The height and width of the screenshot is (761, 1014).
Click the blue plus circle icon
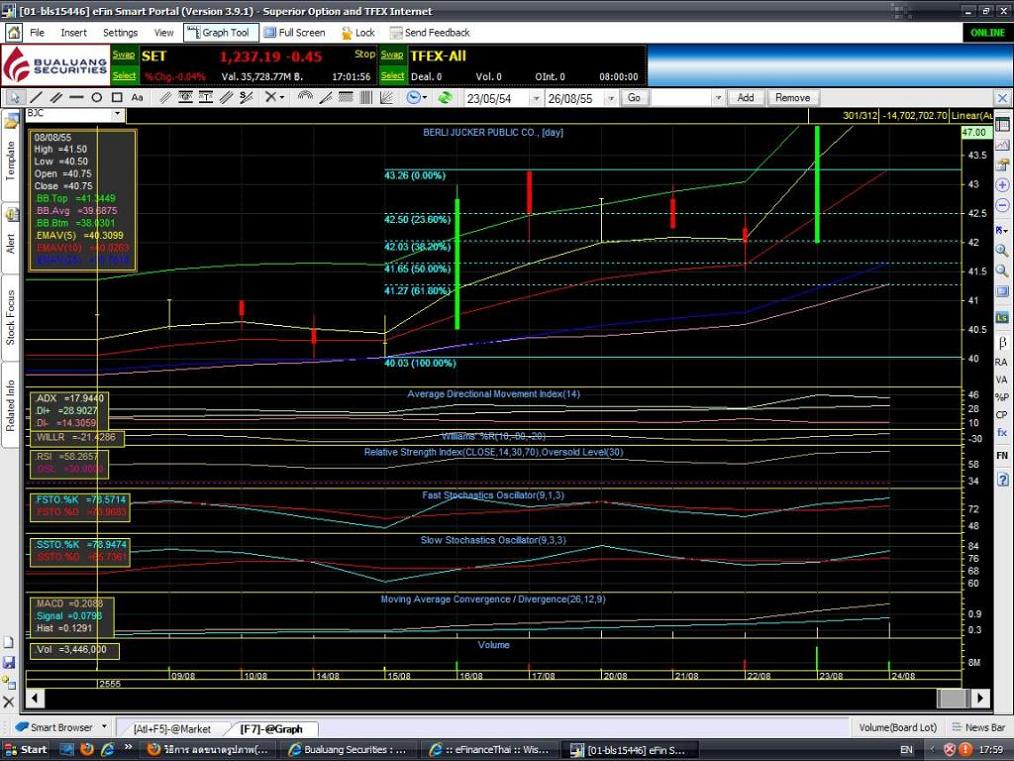[x=1001, y=185]
